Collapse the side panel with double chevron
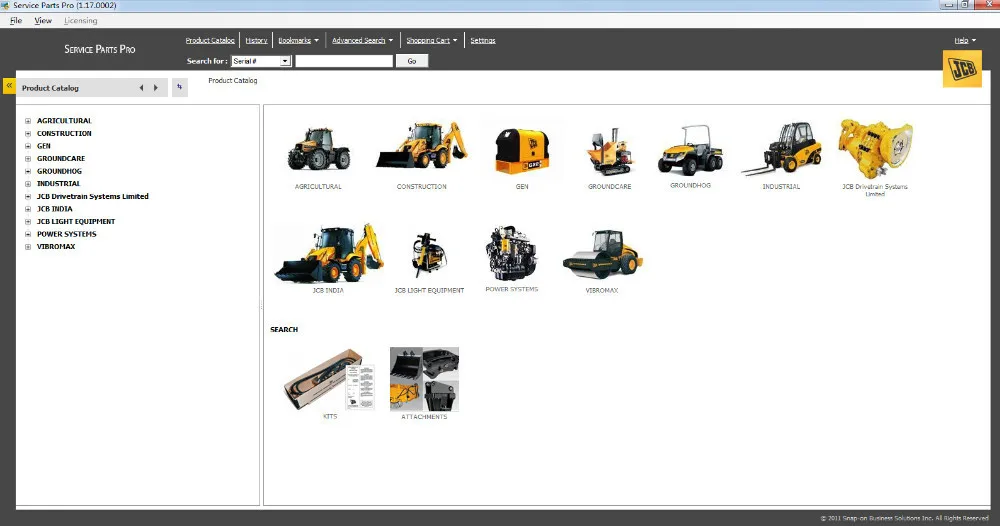 (x=9, y=85)
